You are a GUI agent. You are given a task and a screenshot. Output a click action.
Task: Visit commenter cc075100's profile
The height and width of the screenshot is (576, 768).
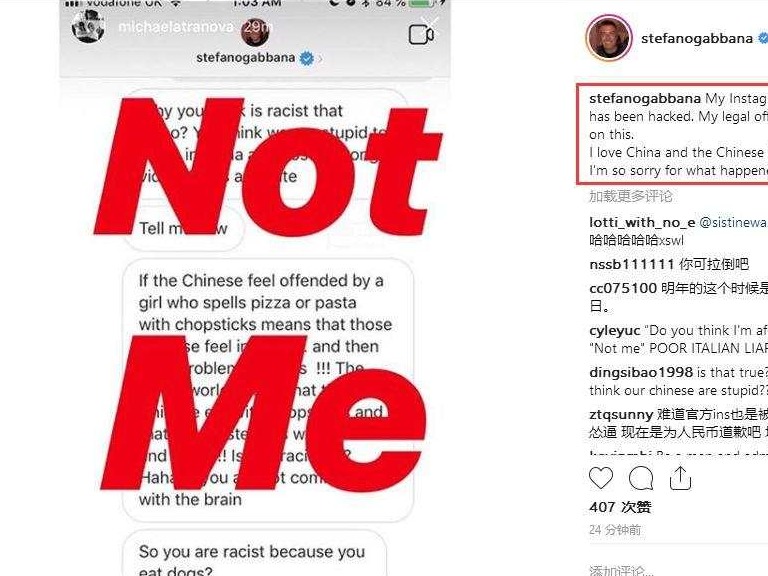tap(623, 288)
